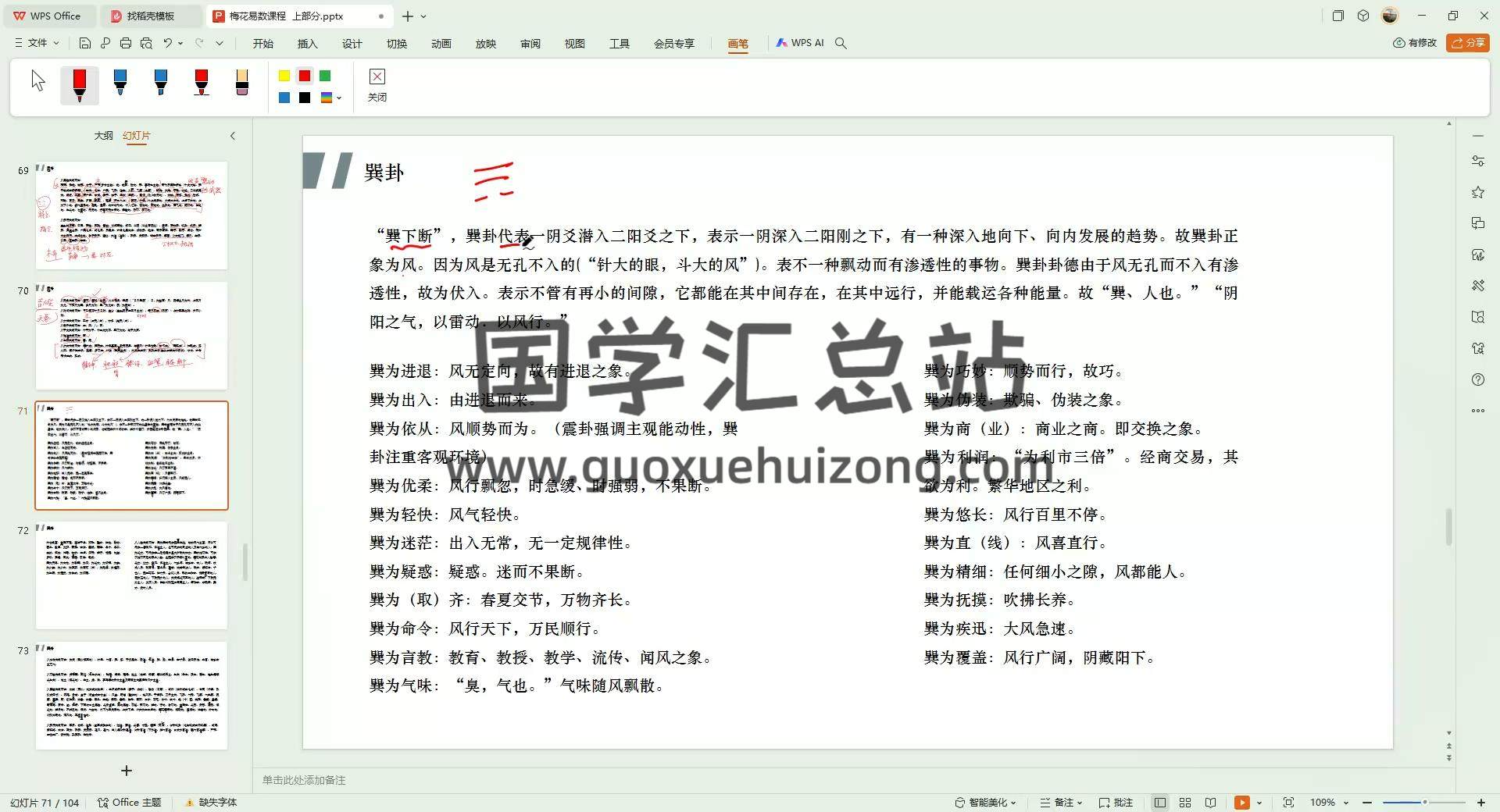Select slide 69 thumbnail
The image size is (1500, 812).
point(131,215)
